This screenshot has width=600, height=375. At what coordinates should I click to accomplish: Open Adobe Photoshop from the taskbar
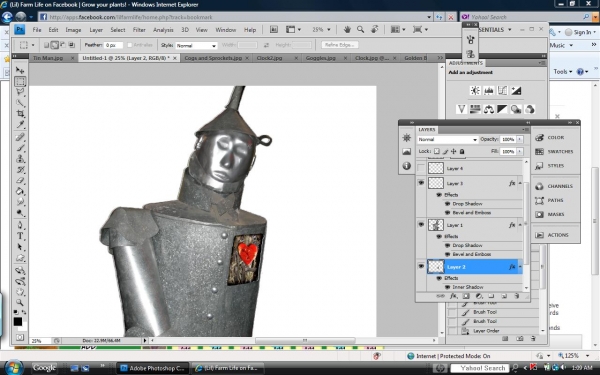[x=153, y=368]
